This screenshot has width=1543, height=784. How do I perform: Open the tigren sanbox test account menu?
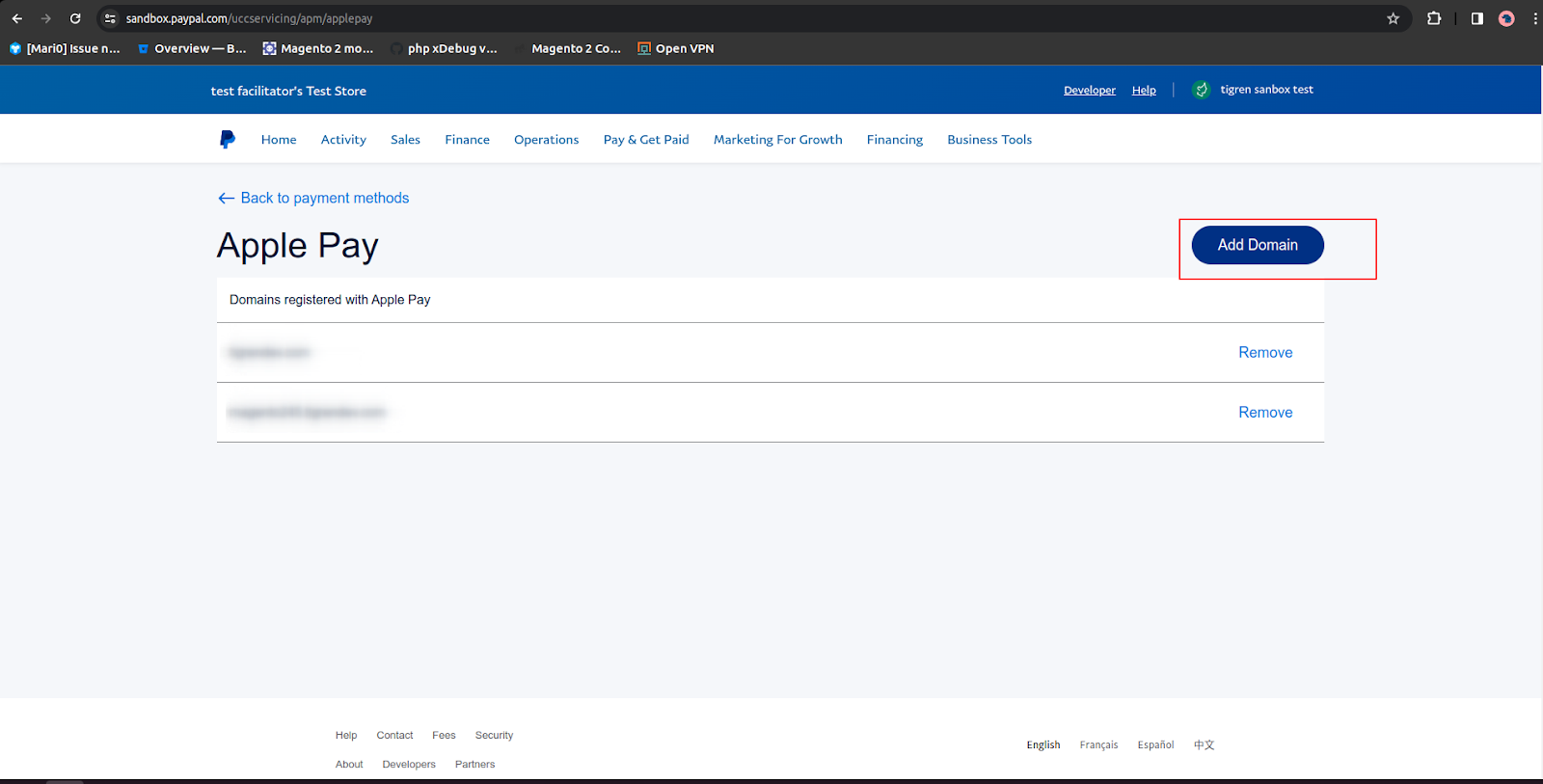point(1266,90)
